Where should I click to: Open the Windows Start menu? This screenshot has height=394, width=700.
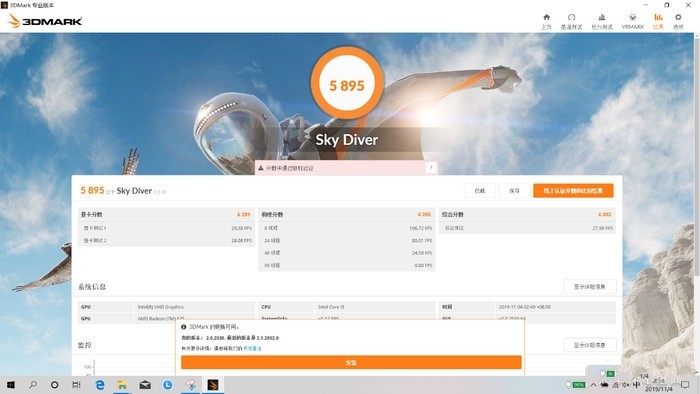(11, 385)
